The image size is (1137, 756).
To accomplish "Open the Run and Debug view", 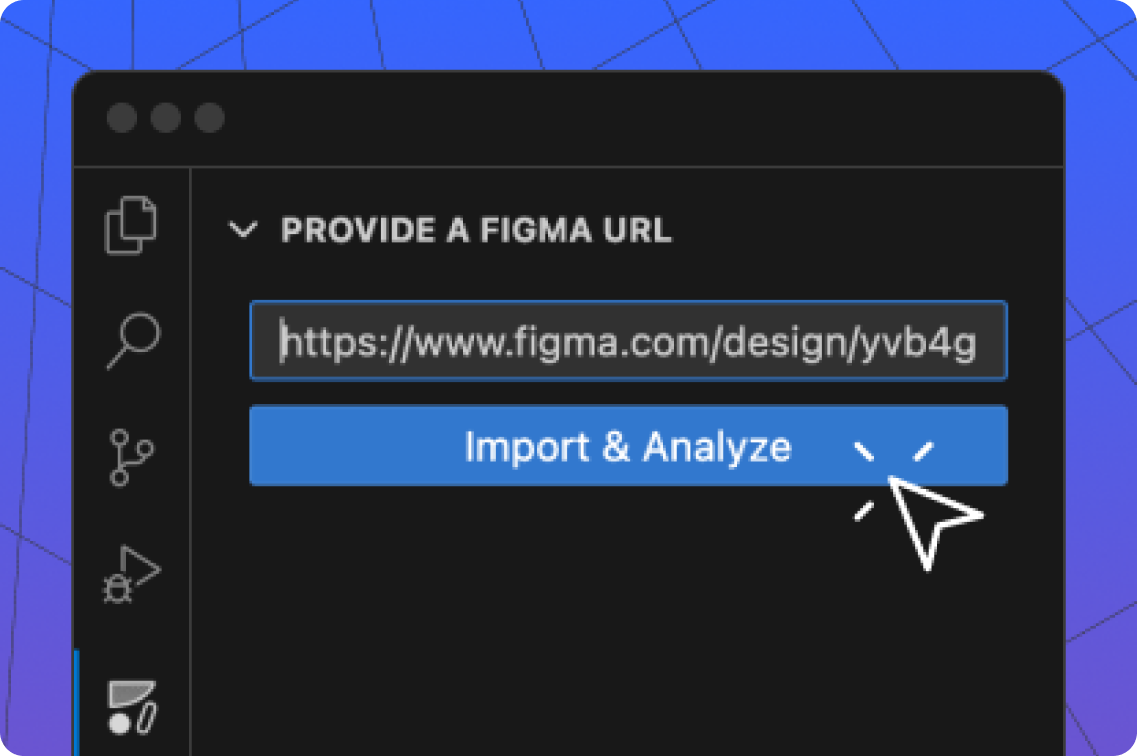I will tap(132, 573).
